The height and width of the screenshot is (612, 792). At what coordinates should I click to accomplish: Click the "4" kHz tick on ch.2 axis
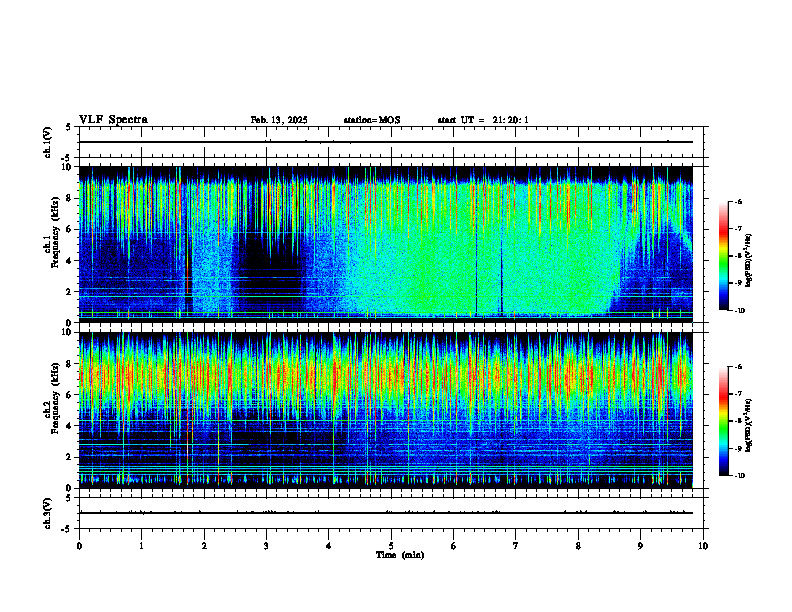click(69, 426)
